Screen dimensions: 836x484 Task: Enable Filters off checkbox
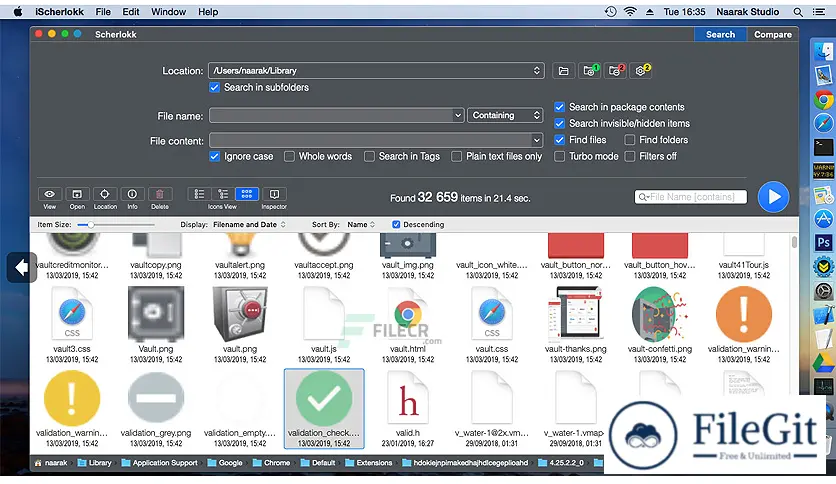coord(630,157)
